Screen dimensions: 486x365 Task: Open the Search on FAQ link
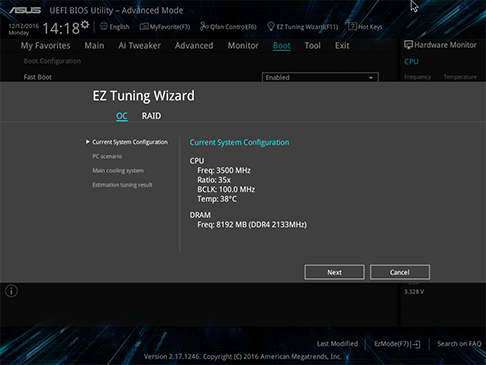459,344
